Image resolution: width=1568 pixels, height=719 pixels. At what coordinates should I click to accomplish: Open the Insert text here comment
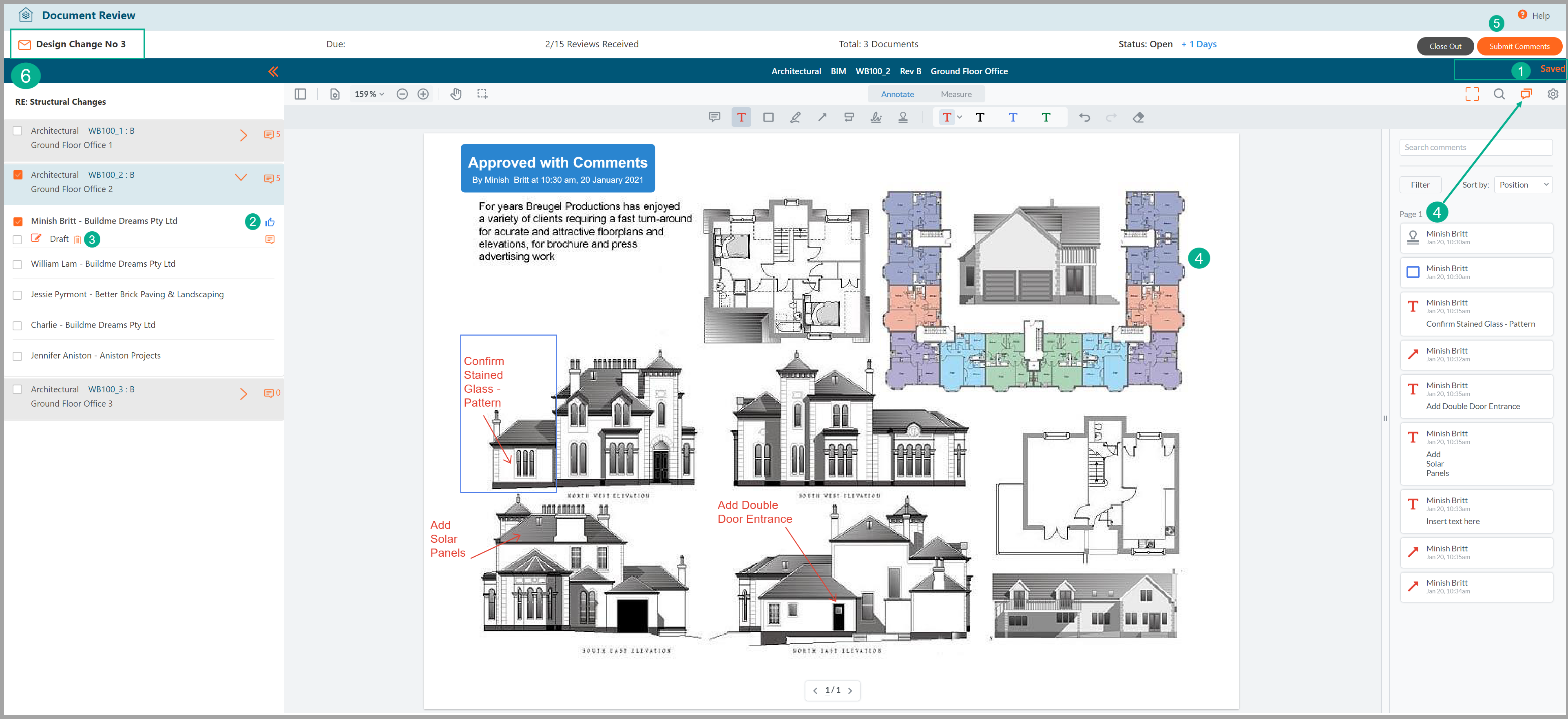coord(1476,511)
